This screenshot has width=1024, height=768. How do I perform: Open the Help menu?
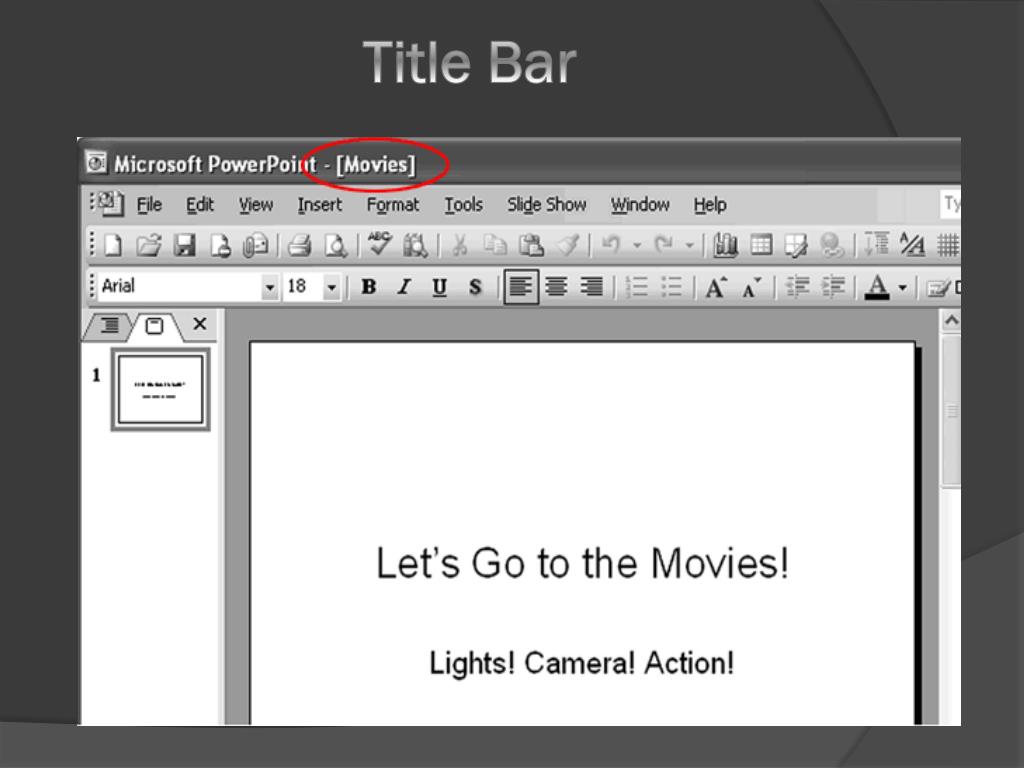(x=710, y=205)
